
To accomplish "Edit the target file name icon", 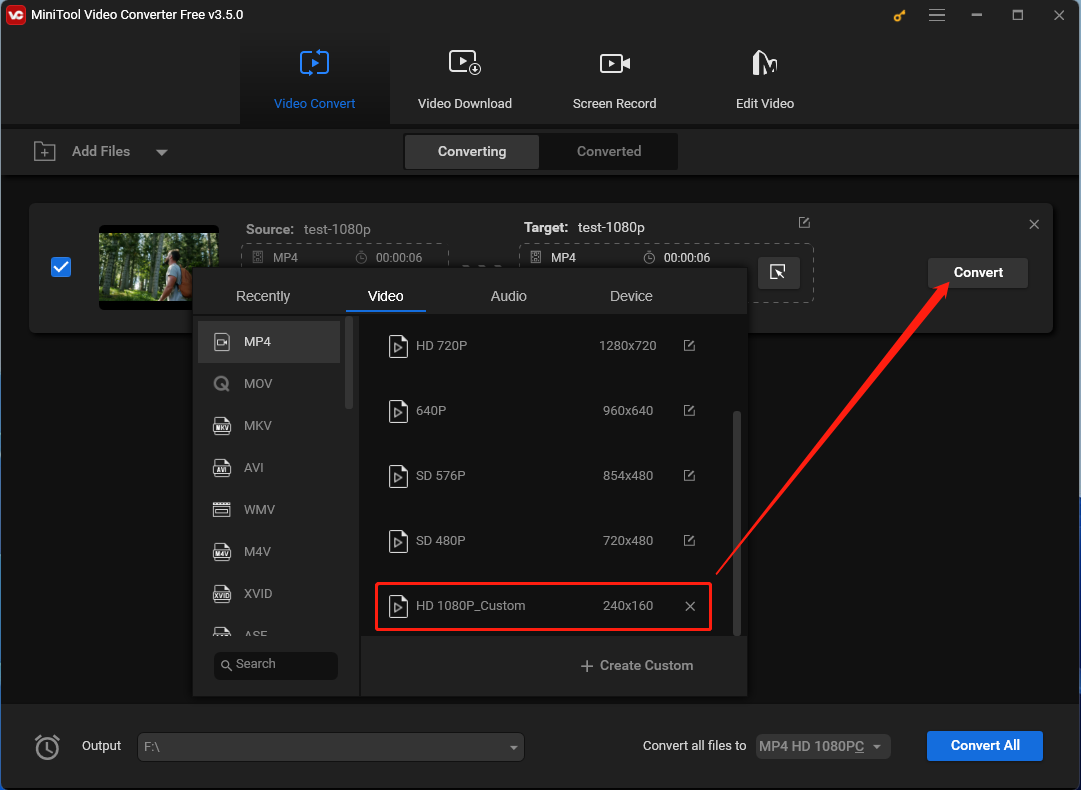I will tap(804, 223).
